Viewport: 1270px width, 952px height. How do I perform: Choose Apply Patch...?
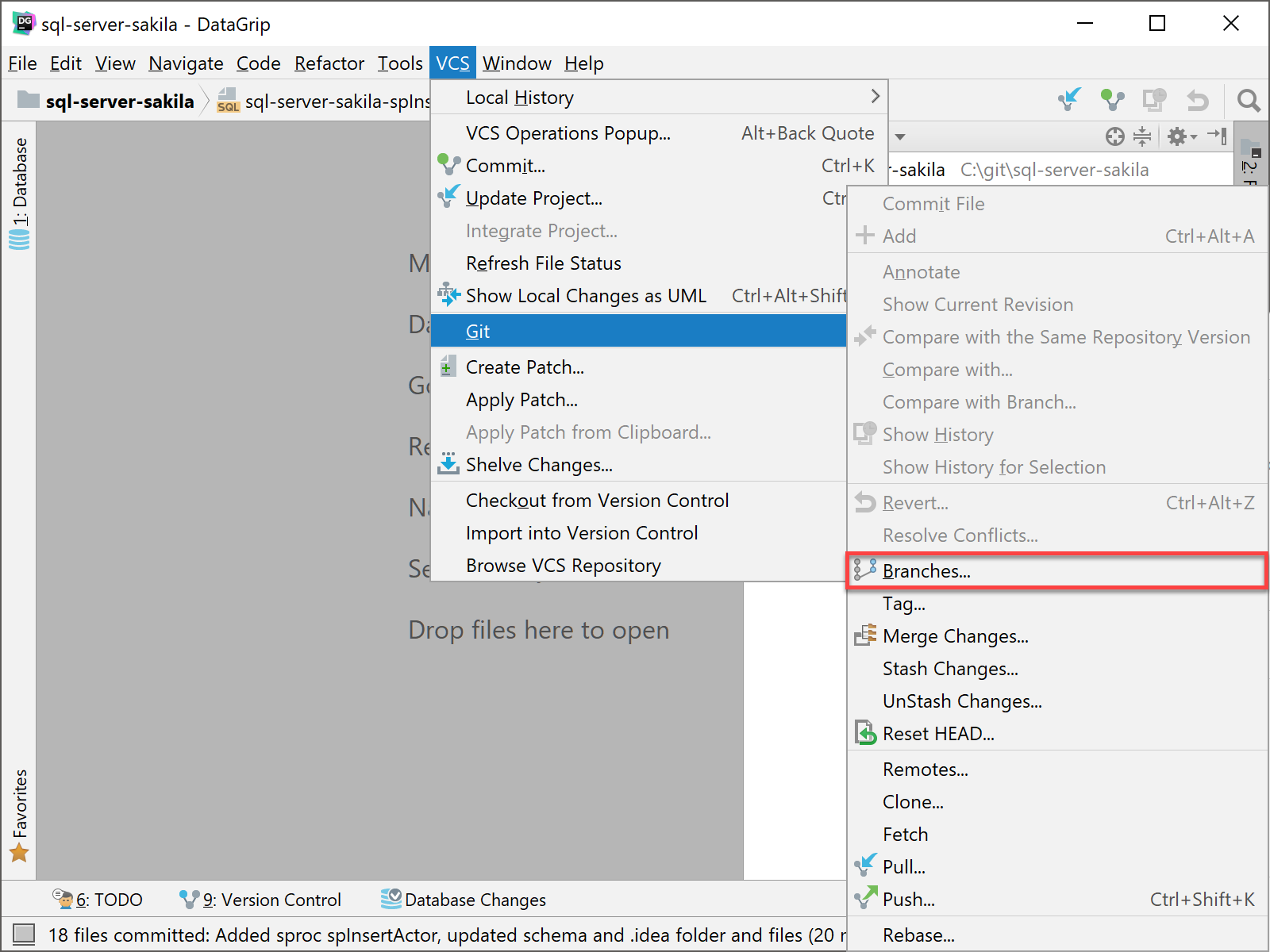tap(639, 400)
